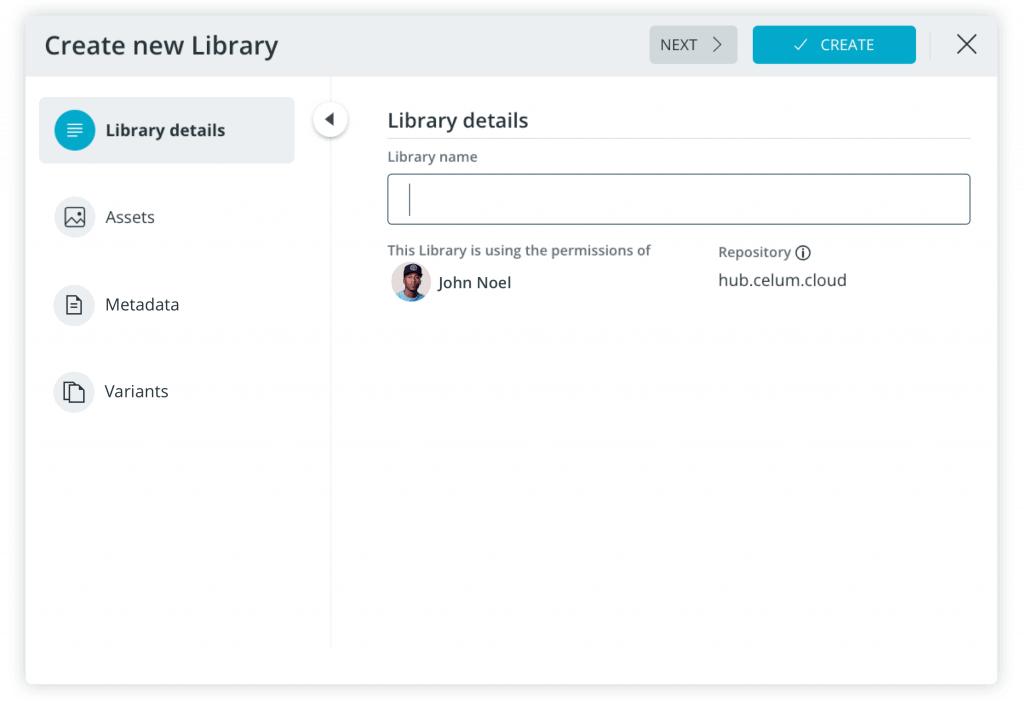Open the Metadata step
The height and width of the screenshot is (701, 1024).
click(116, 304)
